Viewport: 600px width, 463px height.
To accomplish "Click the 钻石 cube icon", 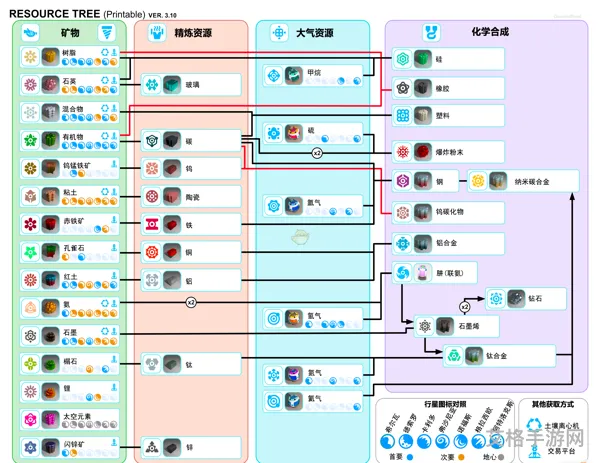I will (x=516, y=298).
